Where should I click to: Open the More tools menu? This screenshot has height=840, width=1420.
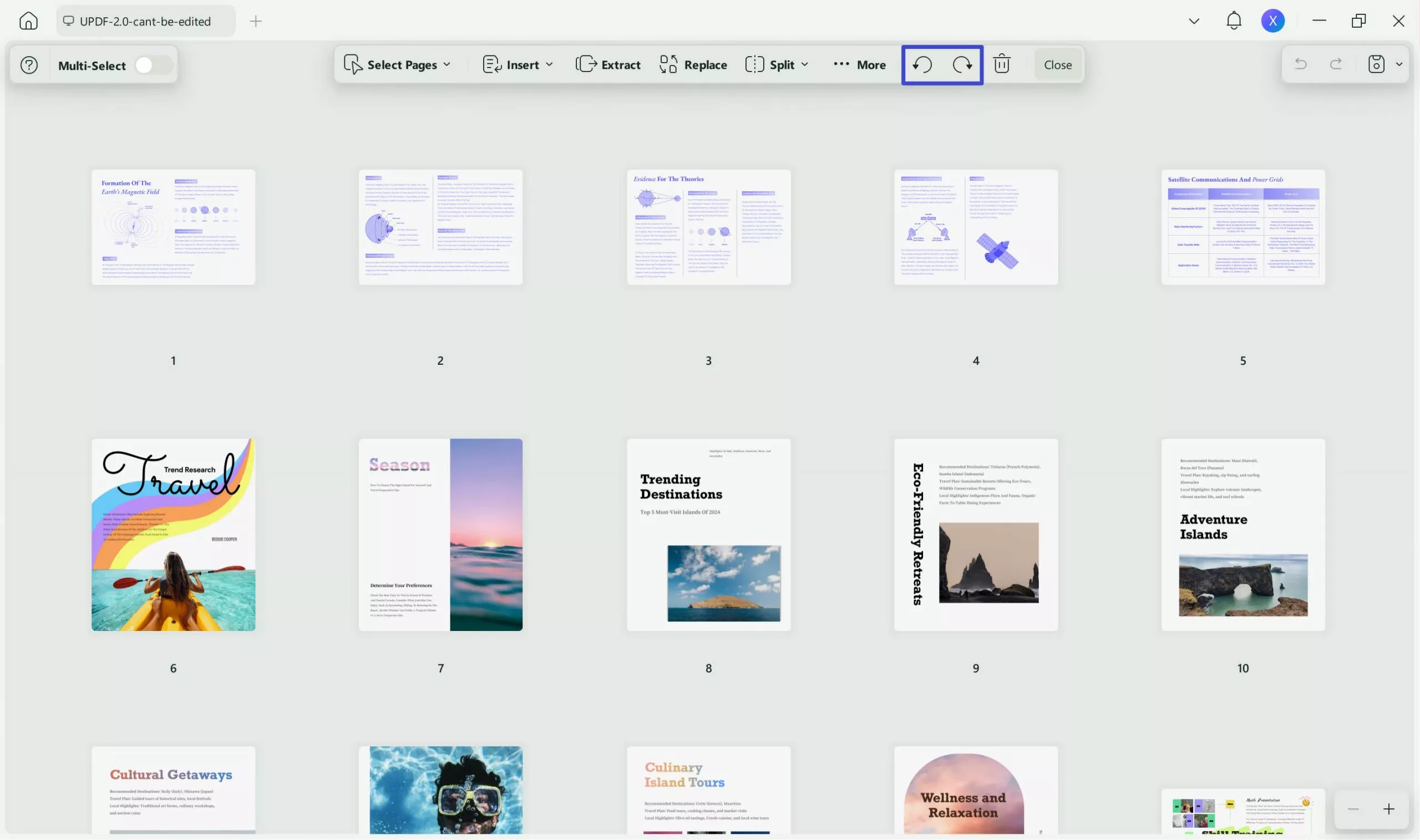coord(859,64)
